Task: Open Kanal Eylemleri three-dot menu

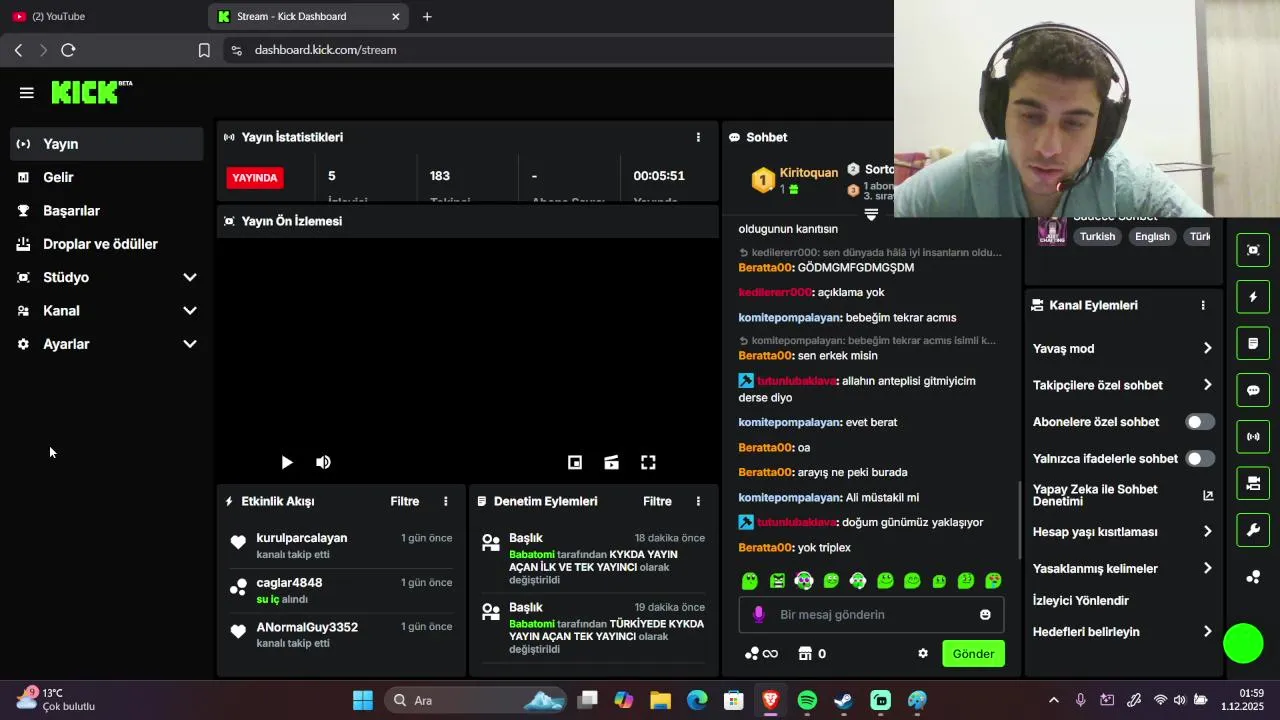Action: (x=1203, y=305)
